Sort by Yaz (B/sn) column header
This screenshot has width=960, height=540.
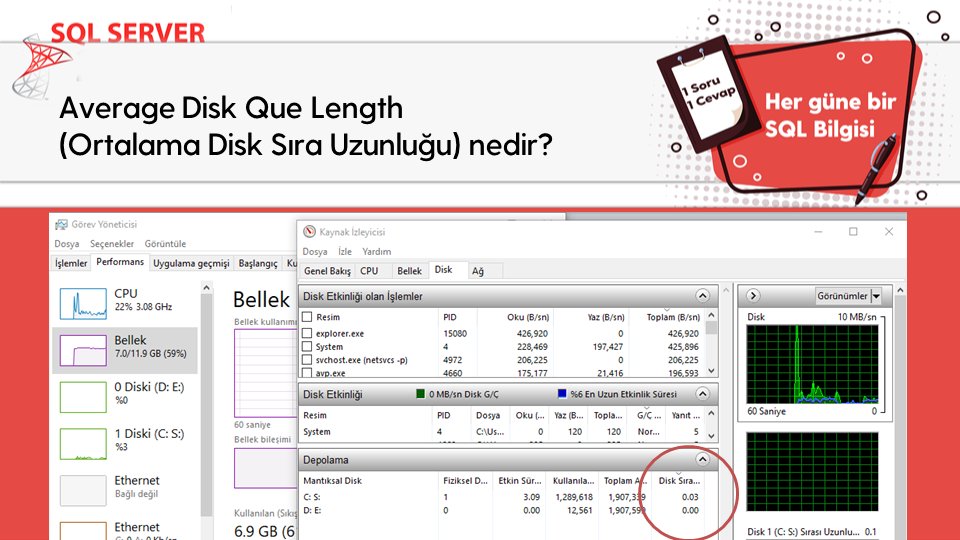[x=590, y=317]
